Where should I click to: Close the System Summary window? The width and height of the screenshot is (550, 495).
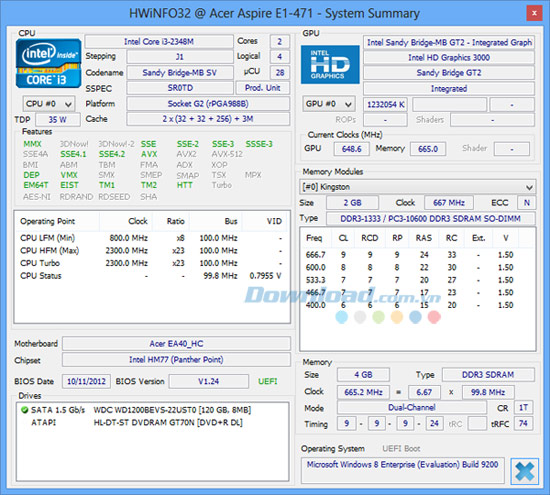tap(534, 13)
